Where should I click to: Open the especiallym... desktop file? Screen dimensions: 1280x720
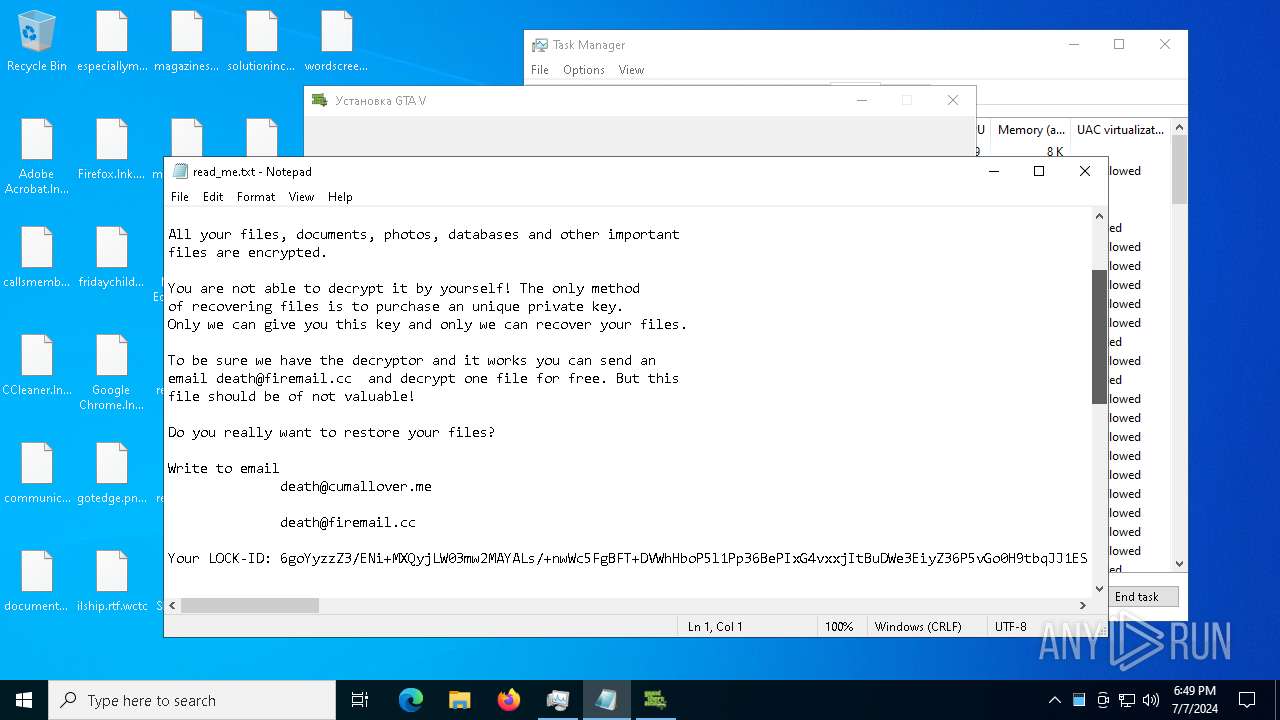(112, 41)
